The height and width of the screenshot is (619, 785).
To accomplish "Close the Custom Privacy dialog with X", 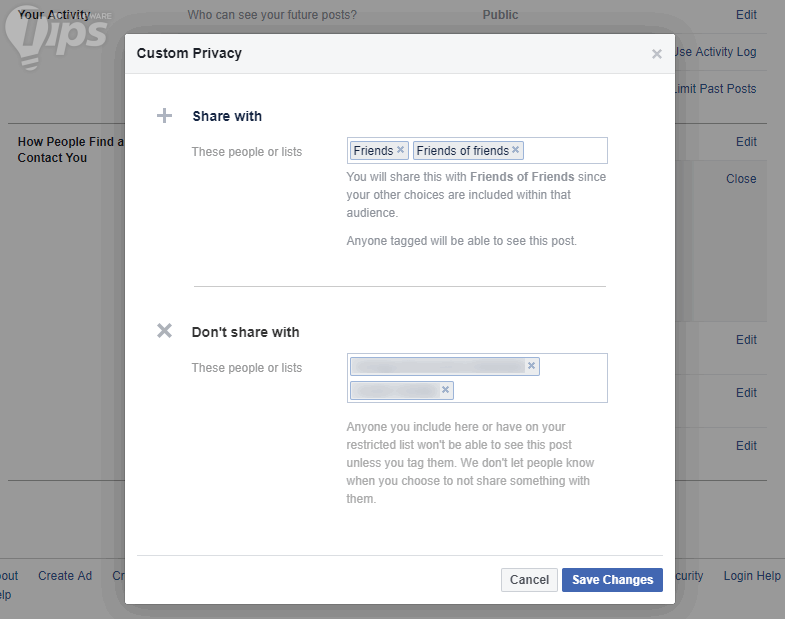I will click(x=656, y=54).
